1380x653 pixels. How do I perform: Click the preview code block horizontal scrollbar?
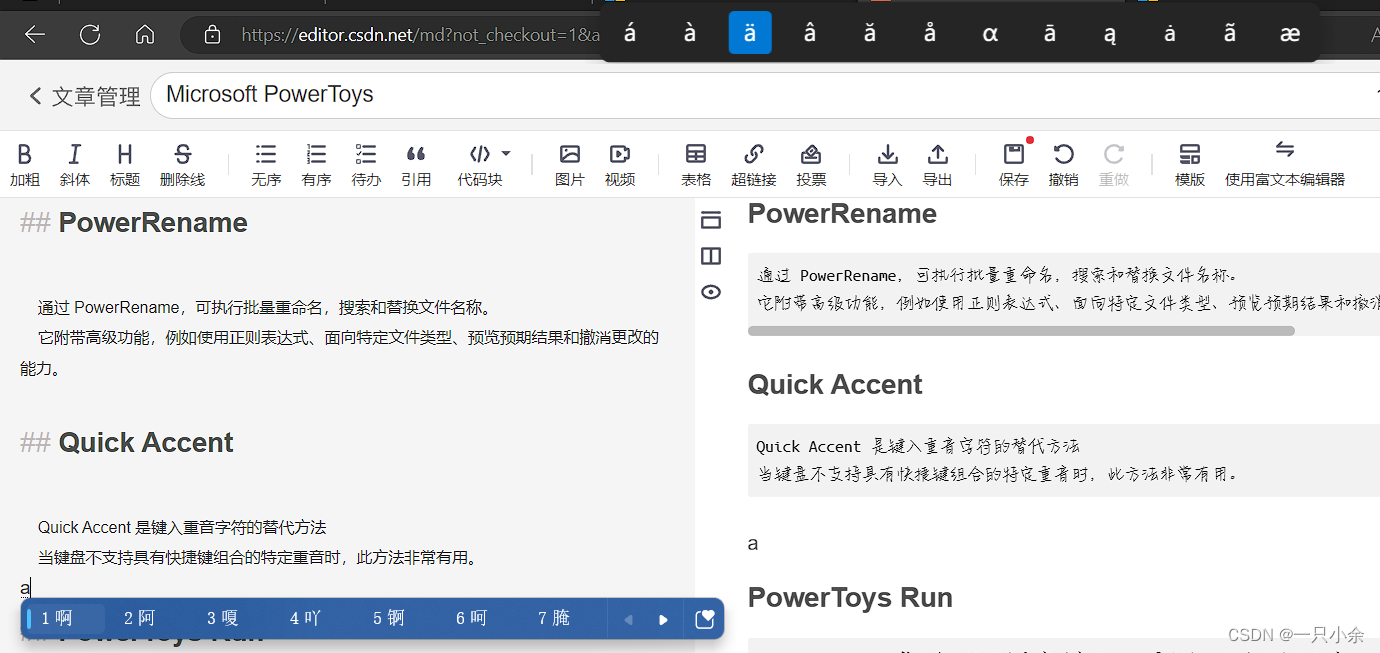[1021, 330]
